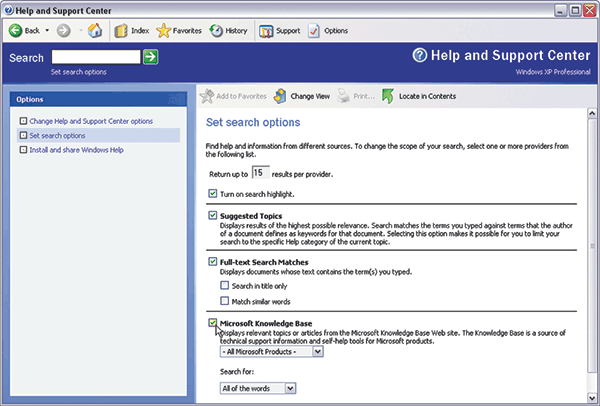Go to Home using the house icon

tap(95, 31)
